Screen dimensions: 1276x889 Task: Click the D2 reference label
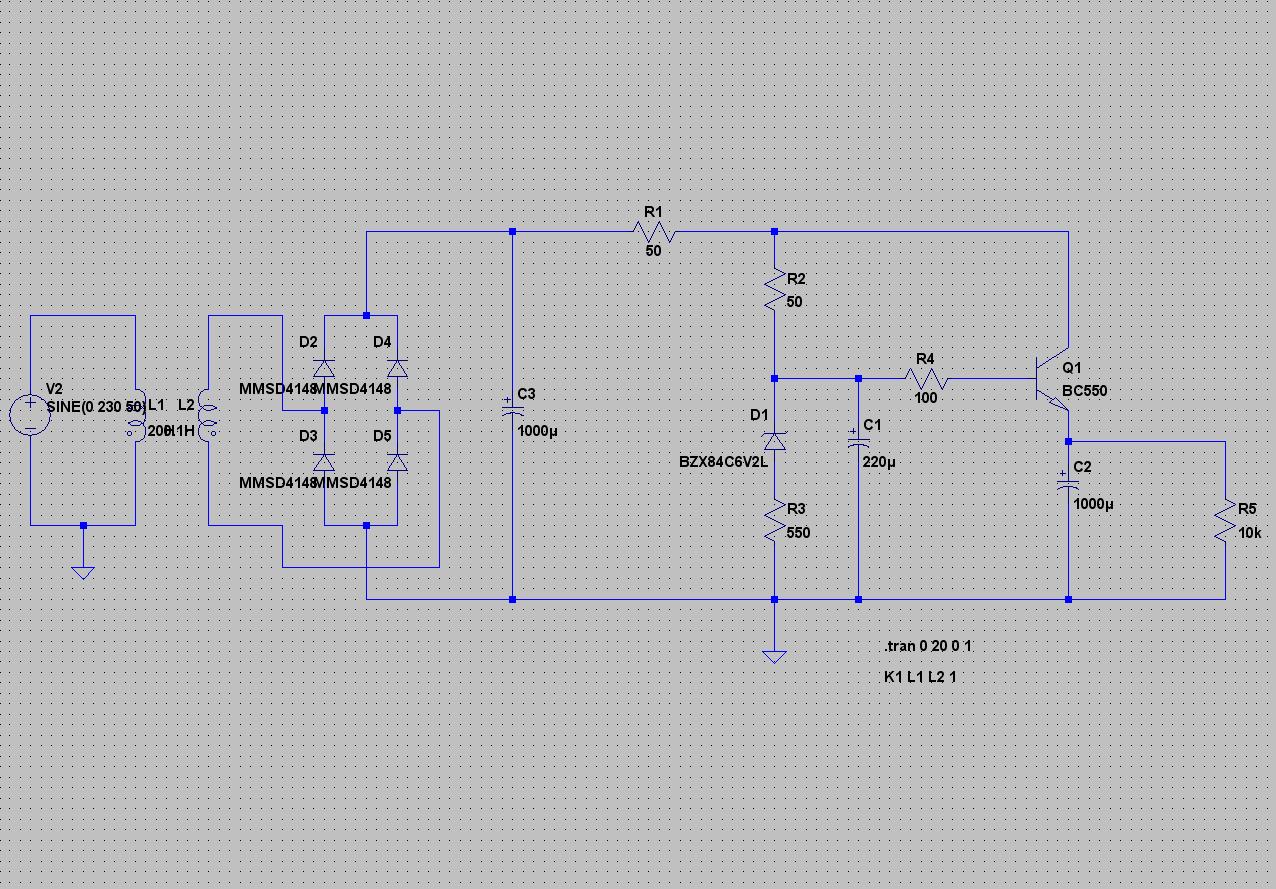point(309,342)
